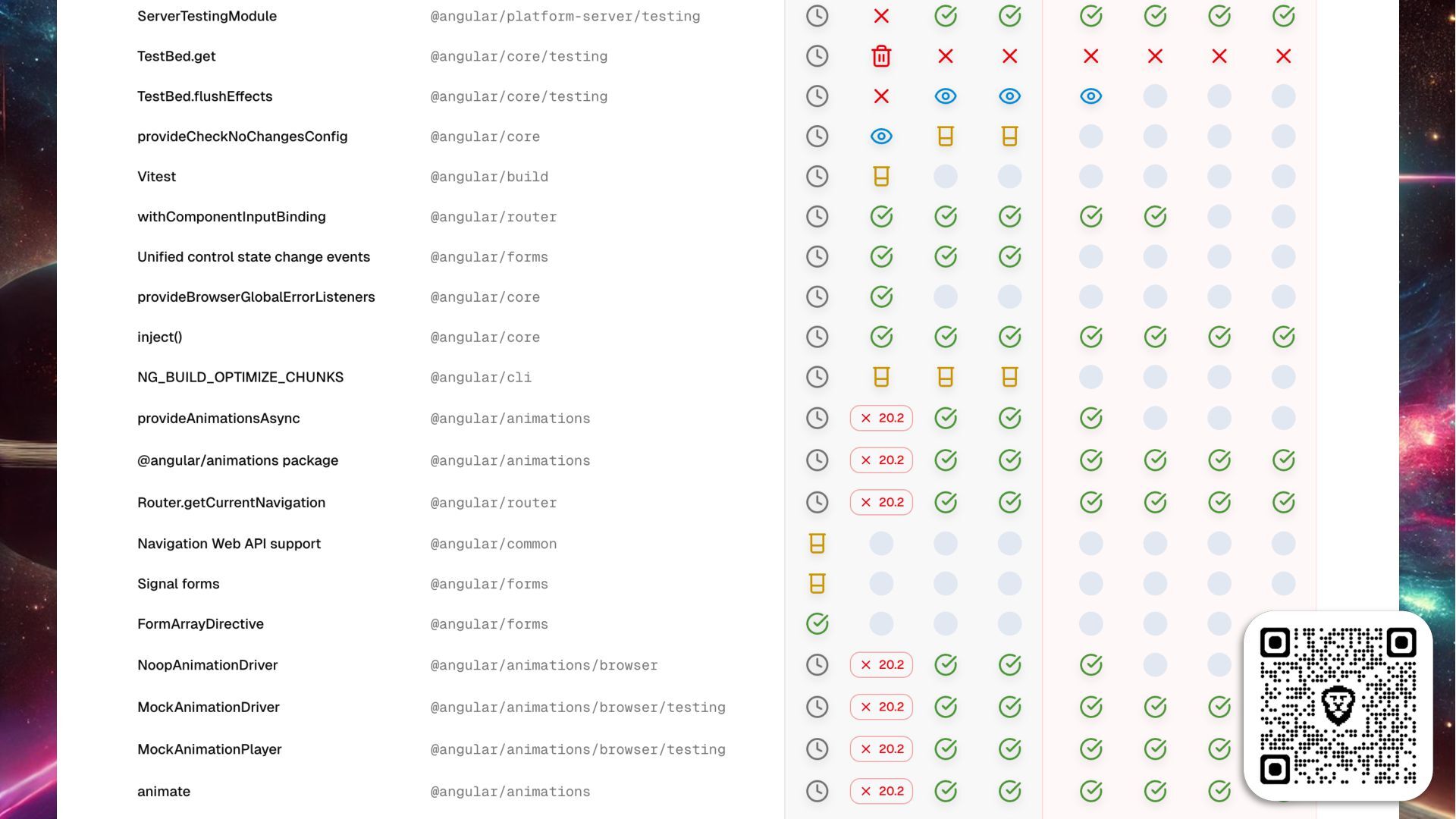This screenshot has height=819, width=1456.
Task: Click the 20.2 badge for MockAnimationPlayer
Action: pos(881,749)
